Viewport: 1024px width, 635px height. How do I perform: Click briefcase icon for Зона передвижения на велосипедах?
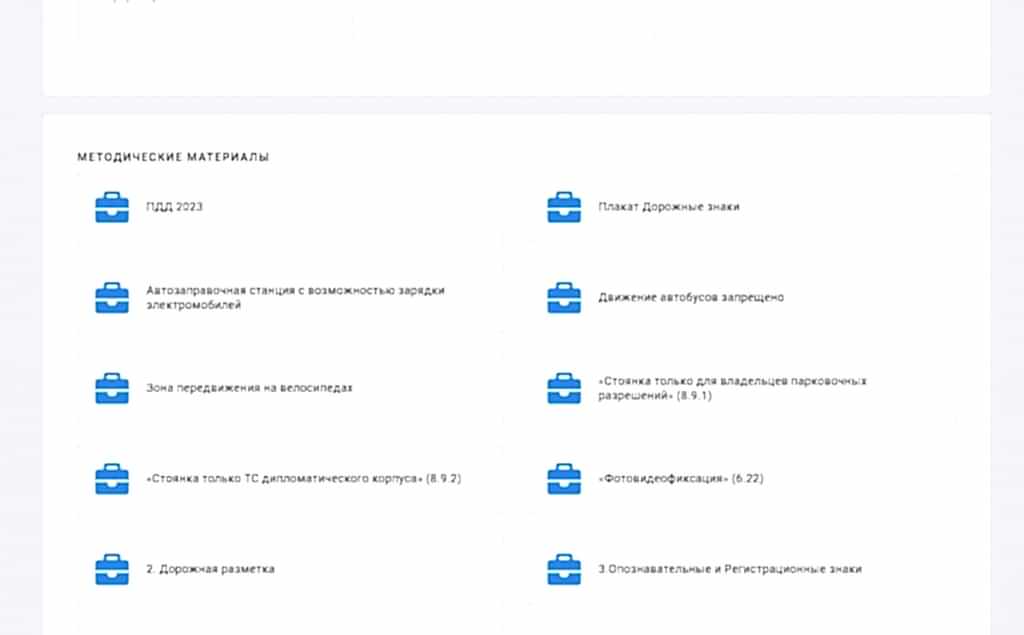112,388
